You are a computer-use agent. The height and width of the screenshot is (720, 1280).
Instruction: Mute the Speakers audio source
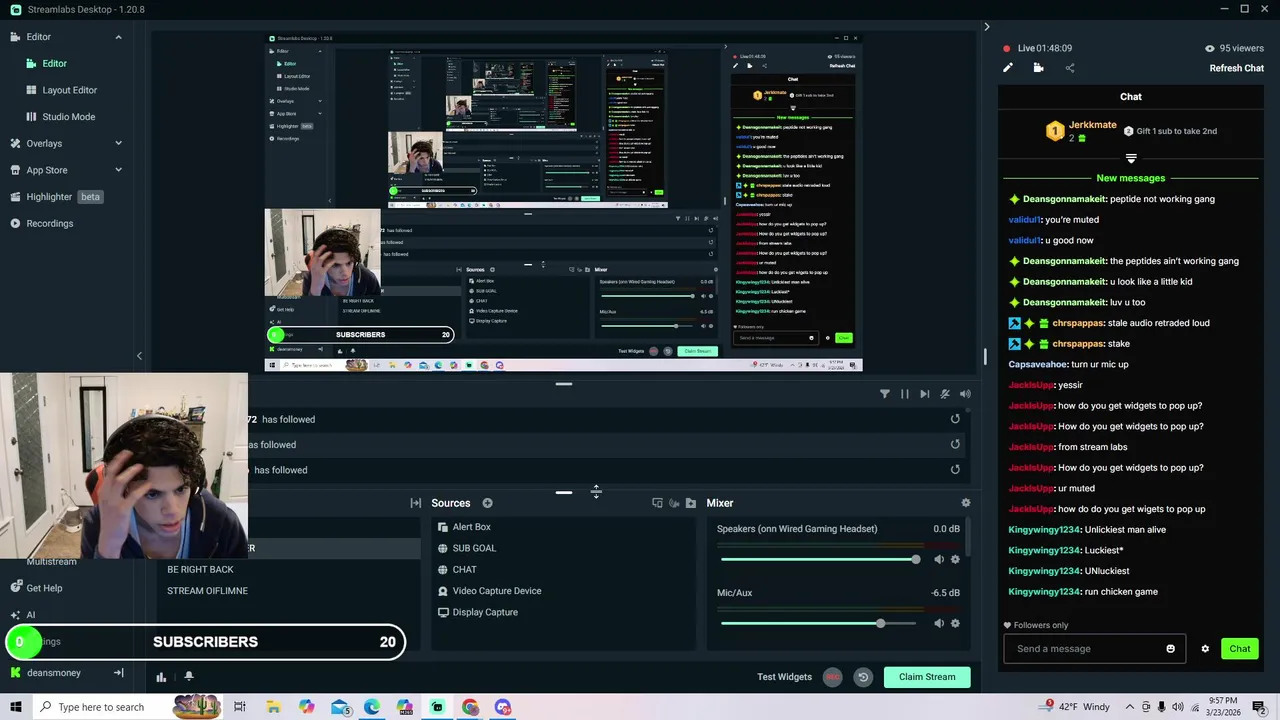[x=938, y=559]
